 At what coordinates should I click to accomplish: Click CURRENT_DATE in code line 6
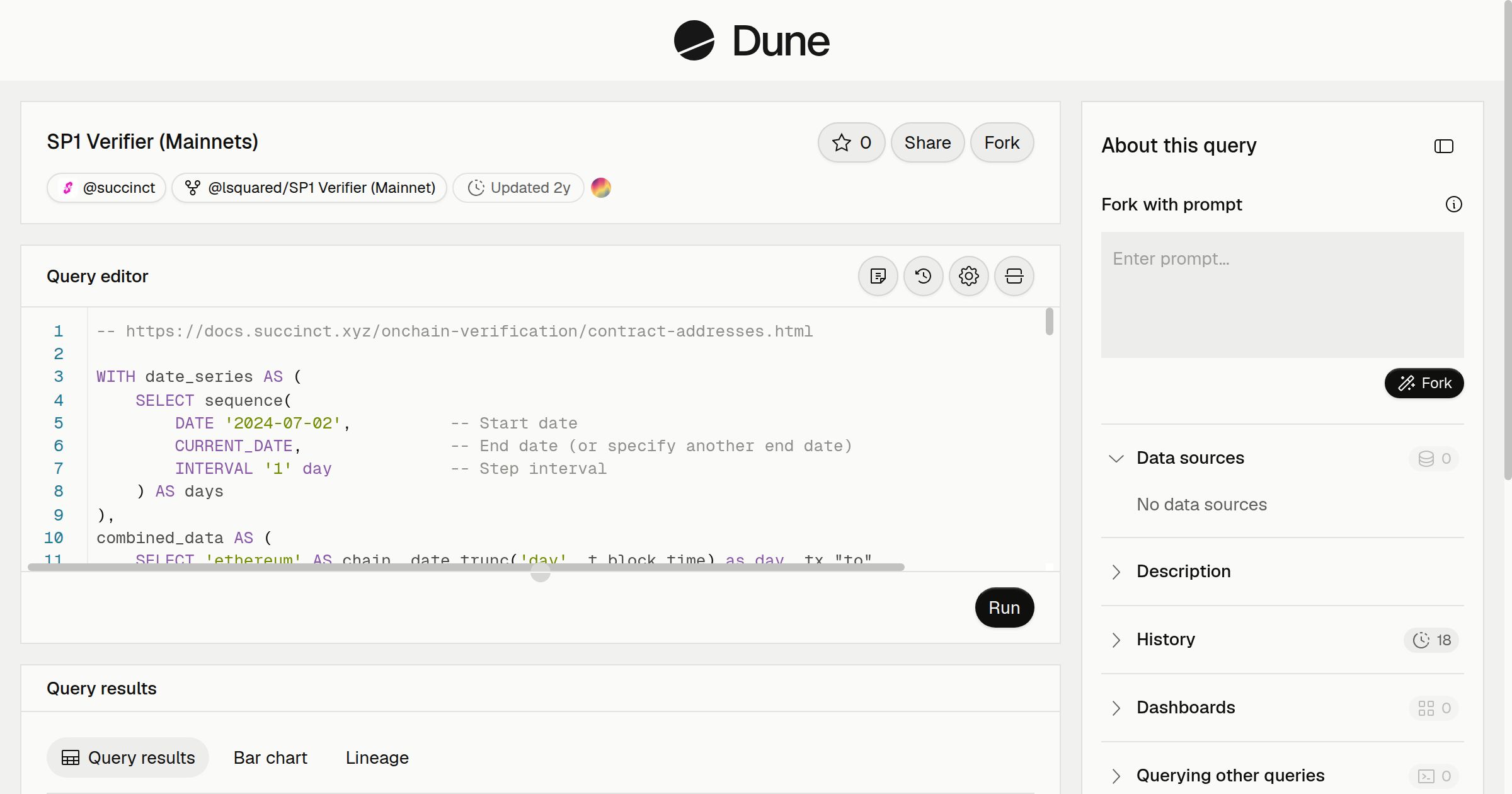coord(233,446)
